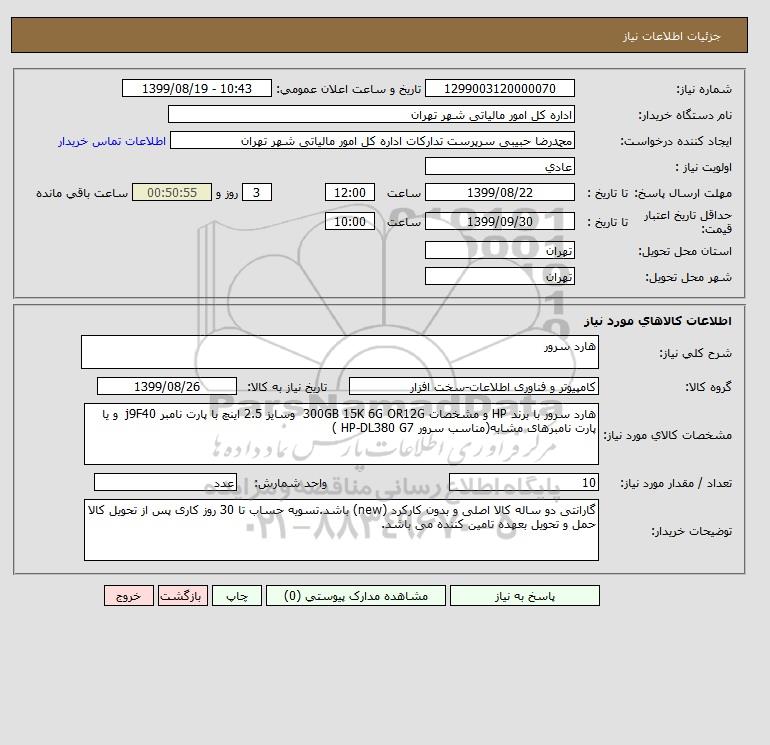Click the buyer notes text area
770x745 pixels.
tap(341, 530)
